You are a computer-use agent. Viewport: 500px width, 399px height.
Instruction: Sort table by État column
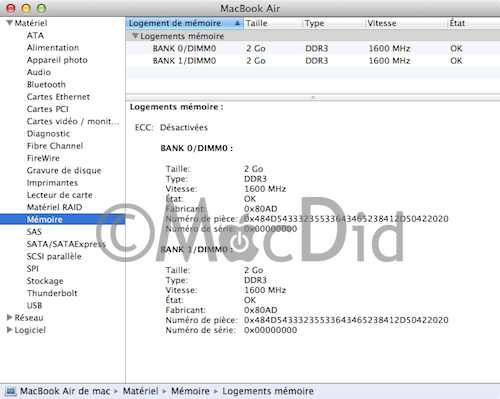[x=474, y=23]
